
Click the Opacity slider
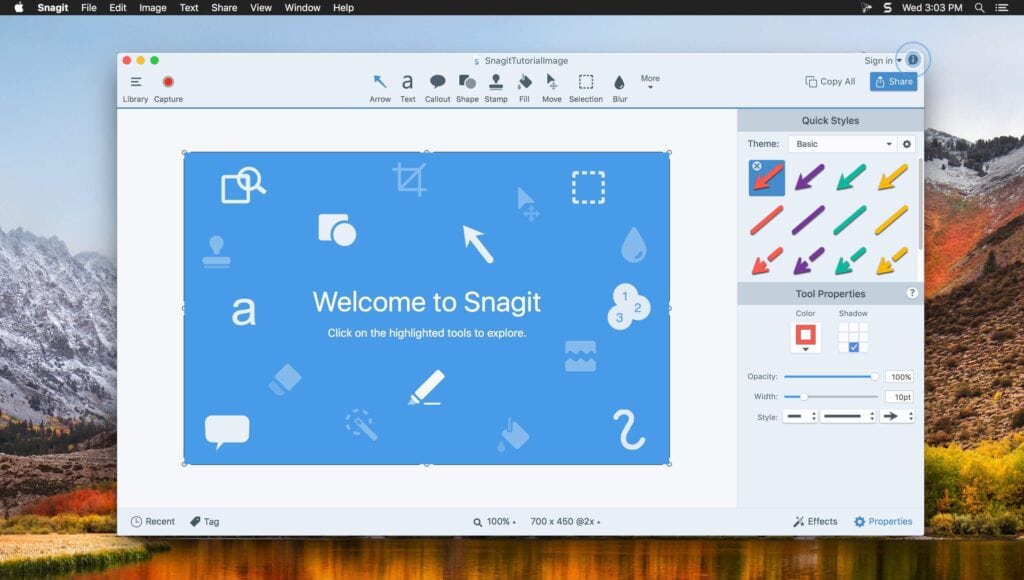pos(831,376)
